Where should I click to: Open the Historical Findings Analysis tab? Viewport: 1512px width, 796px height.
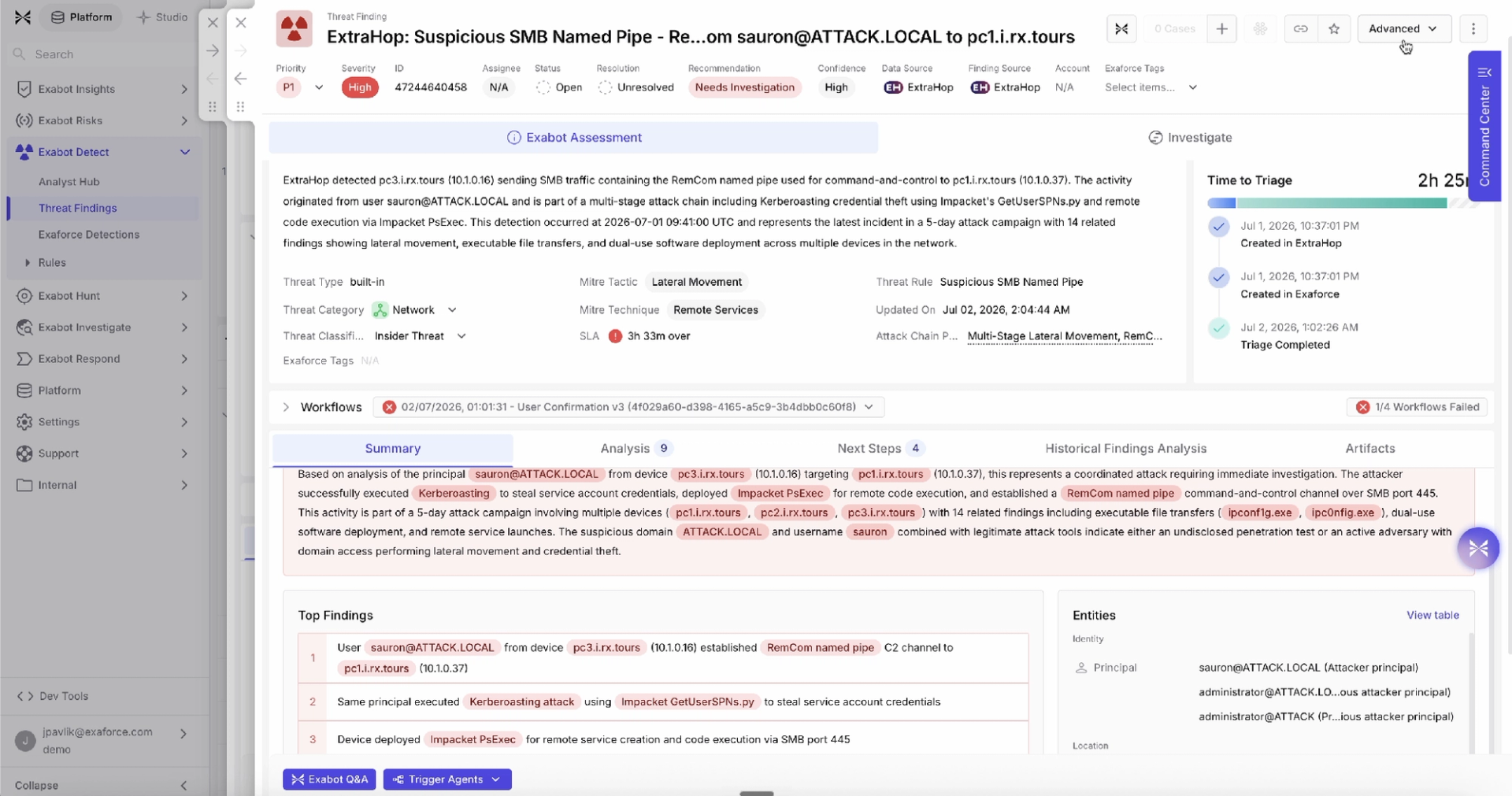(x=1125, y=449)
